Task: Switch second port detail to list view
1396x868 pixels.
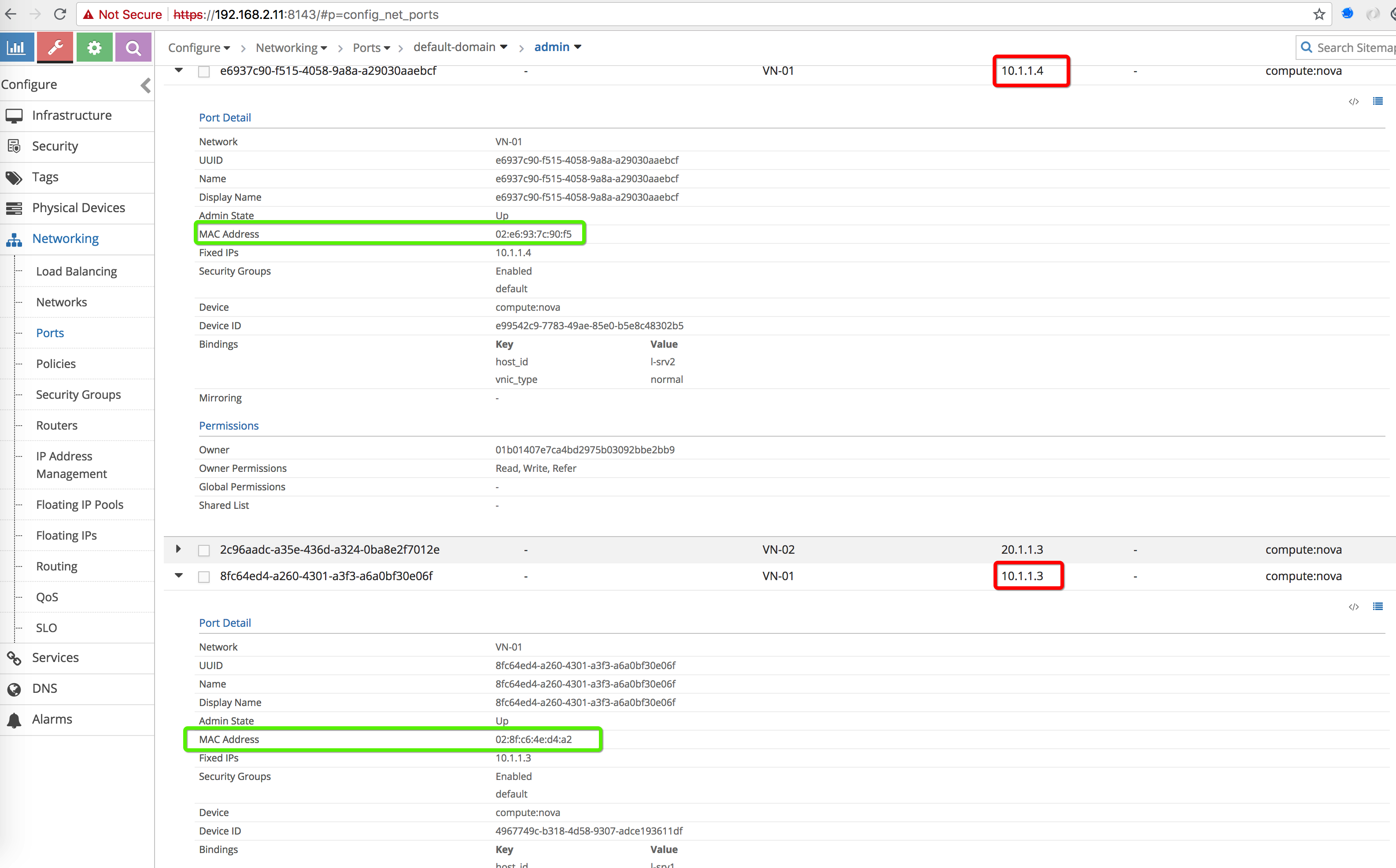Action: click(x=1378, y=607)
